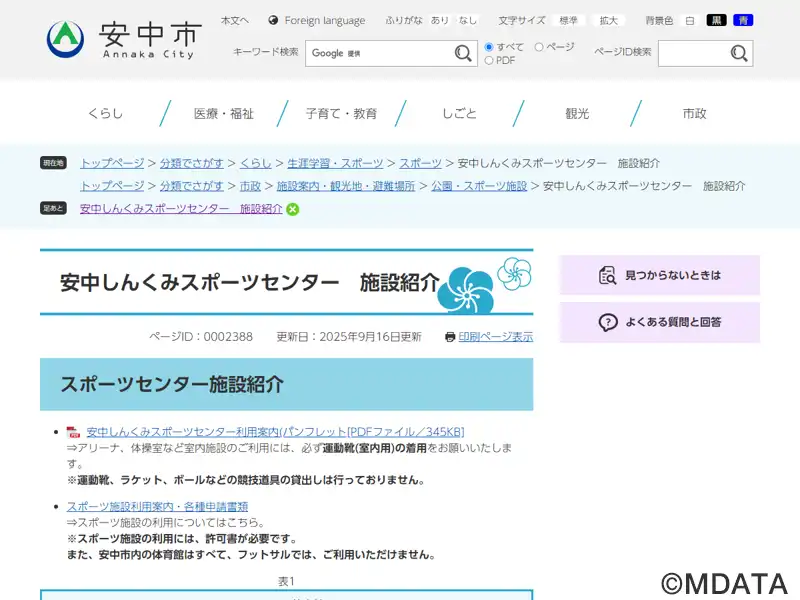The image size is (800, 600).
Task: Click the page ID search magnifier icon
Action: 739,53
